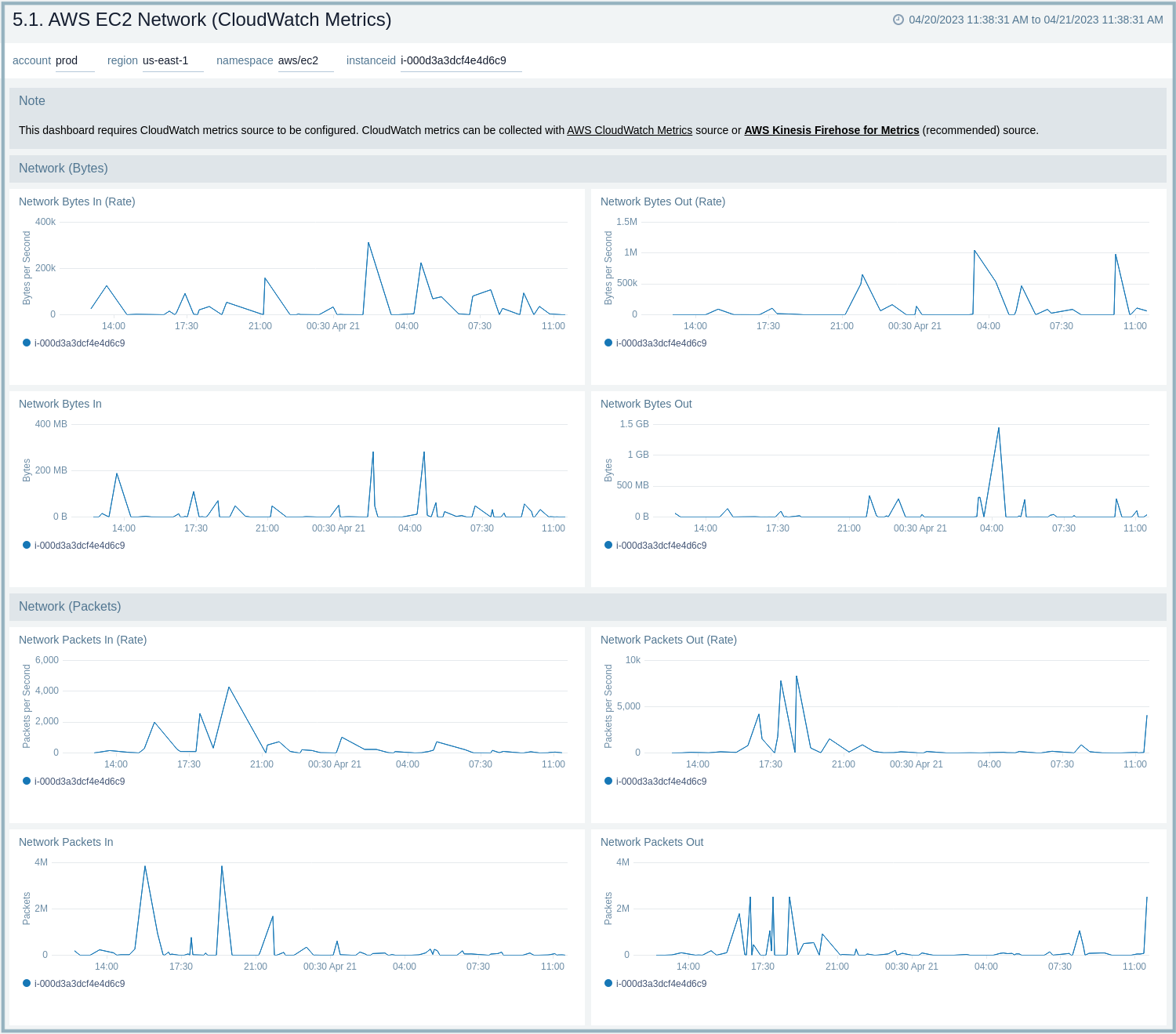1176x1034 pixels.
Task: Open the namespace filter showing aws/ec2
Action: coord(306,60)
